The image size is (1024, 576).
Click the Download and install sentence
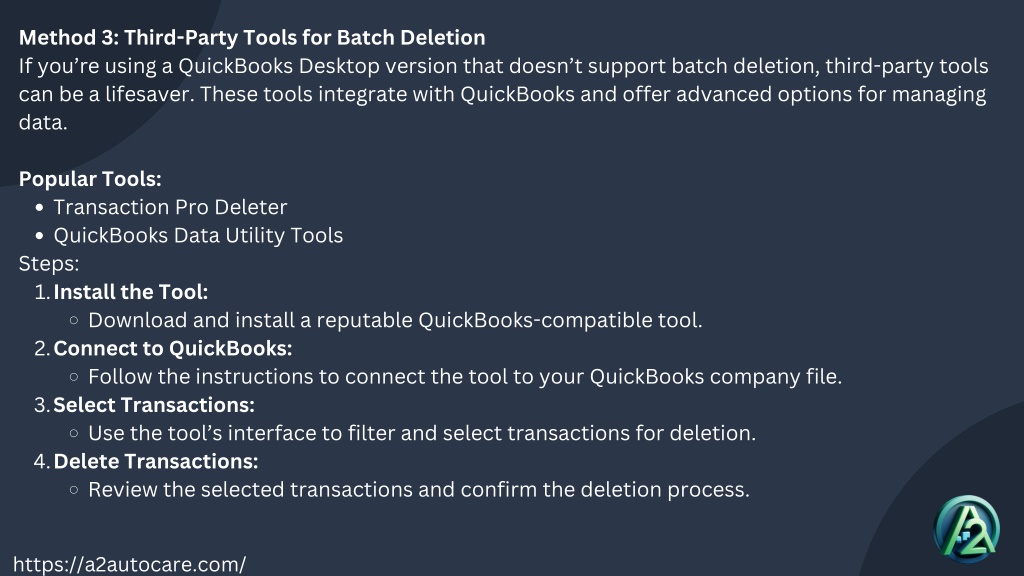[x=395, y=320]
